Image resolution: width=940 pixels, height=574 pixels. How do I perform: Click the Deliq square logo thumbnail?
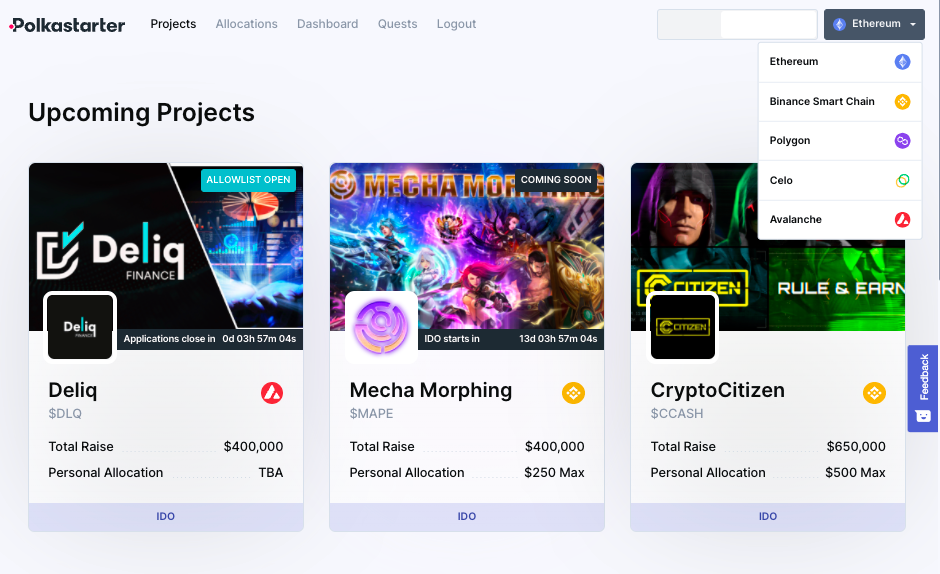(x=80, y=327)
